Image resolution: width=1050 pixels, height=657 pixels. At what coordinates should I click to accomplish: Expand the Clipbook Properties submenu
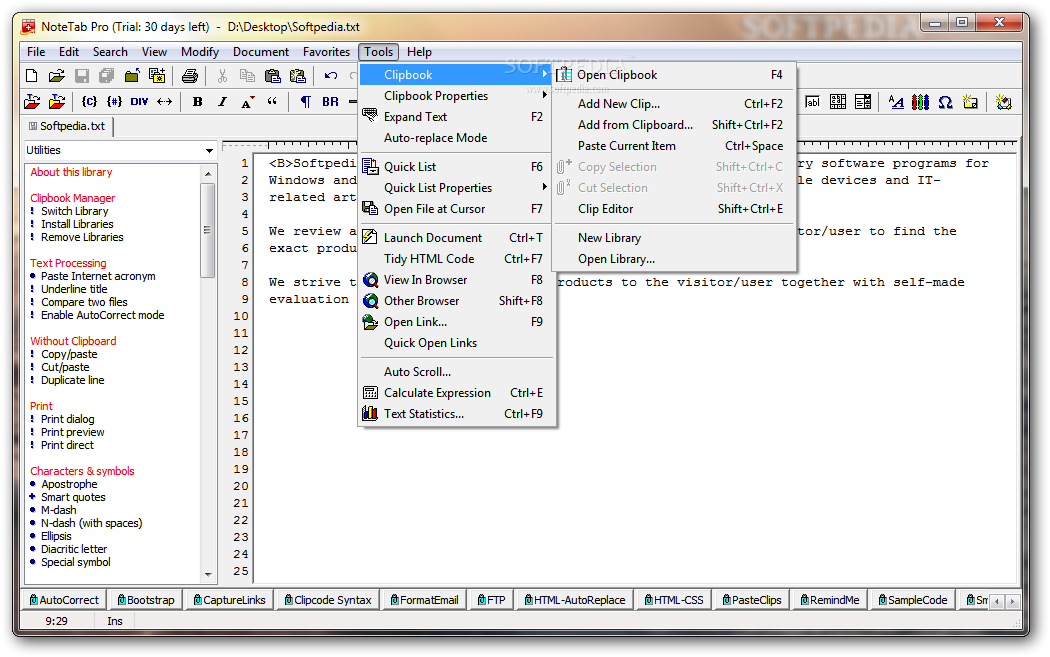coord(457,96)
